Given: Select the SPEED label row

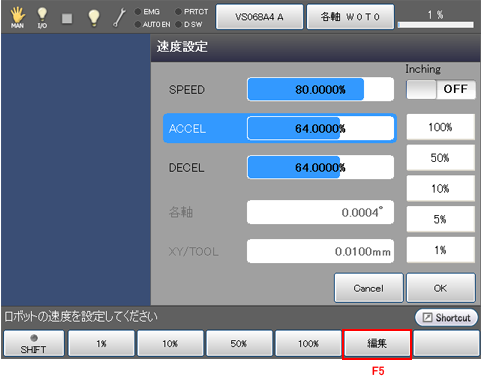Looking at the screenshot, I should tap(187, 90).
